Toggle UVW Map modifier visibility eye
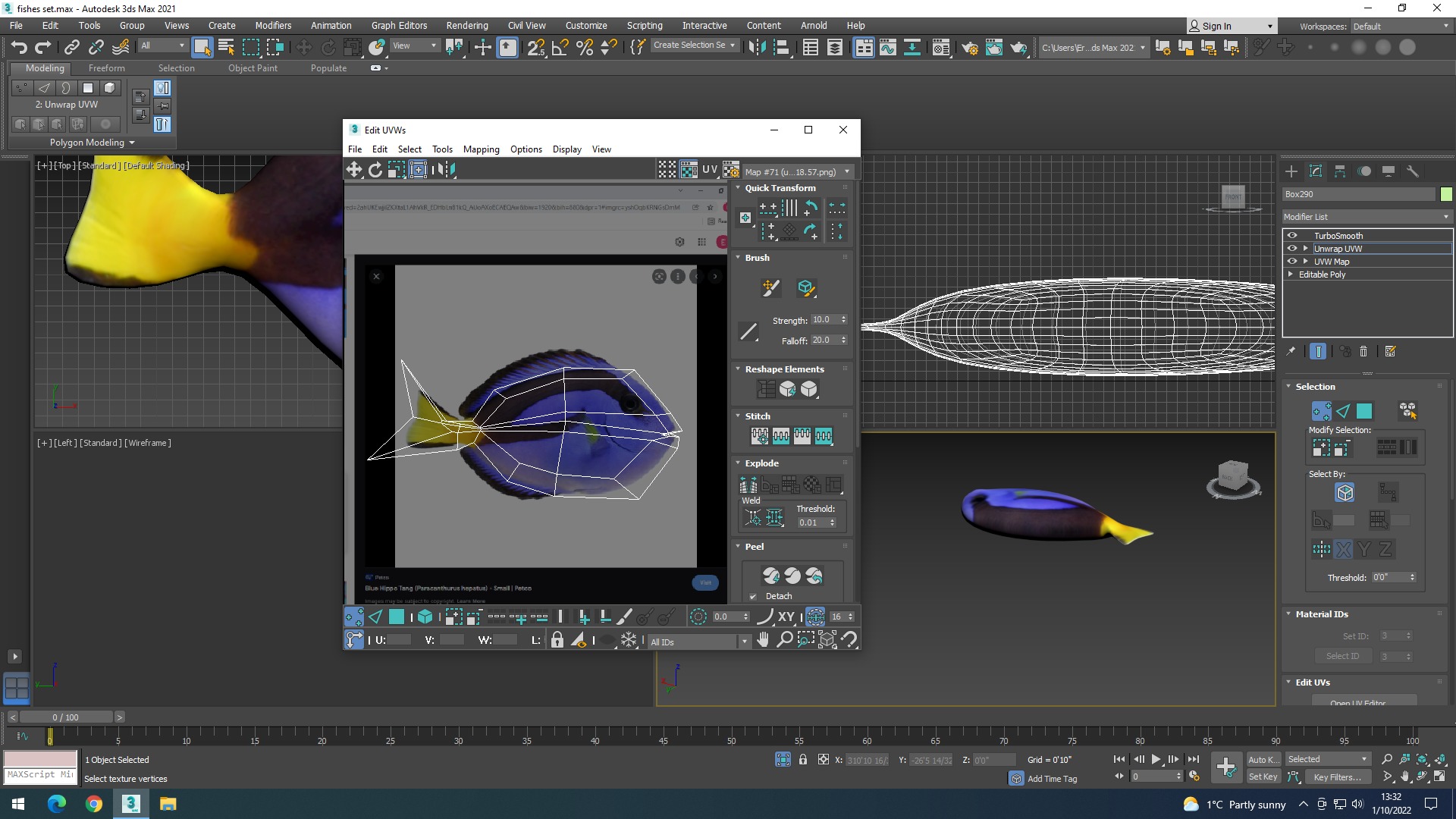 coord(1292,262)
